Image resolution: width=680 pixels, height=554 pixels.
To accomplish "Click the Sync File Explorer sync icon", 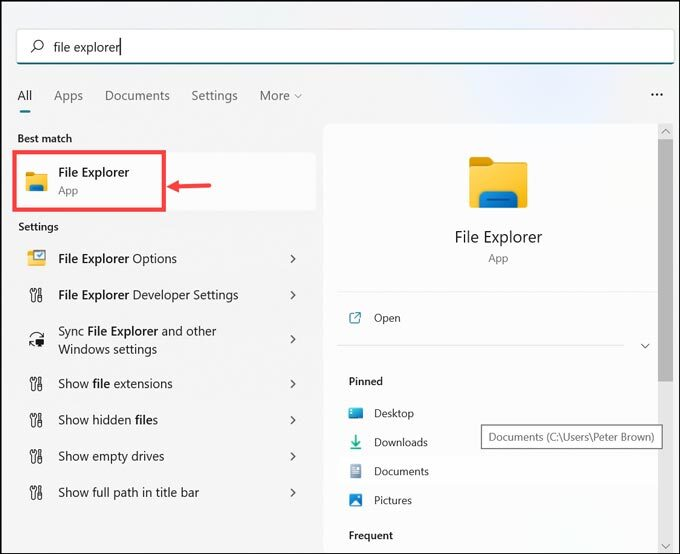I will 36,340.
